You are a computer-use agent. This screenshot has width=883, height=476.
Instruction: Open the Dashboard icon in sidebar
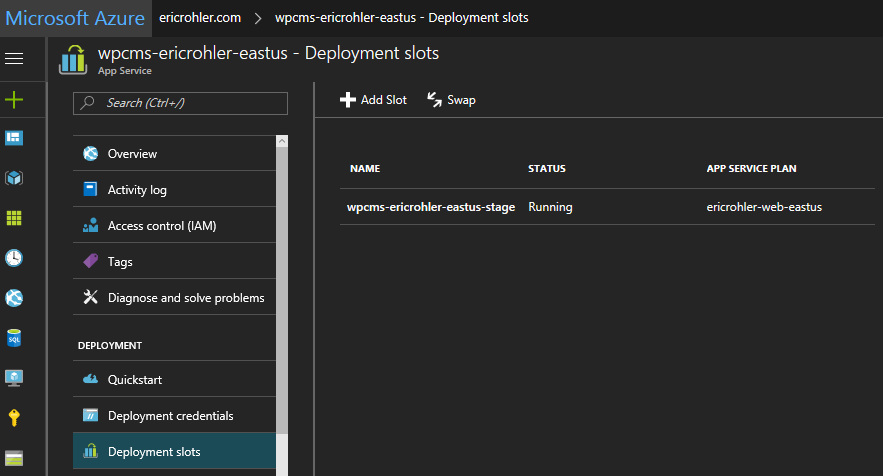coord(14,138)
